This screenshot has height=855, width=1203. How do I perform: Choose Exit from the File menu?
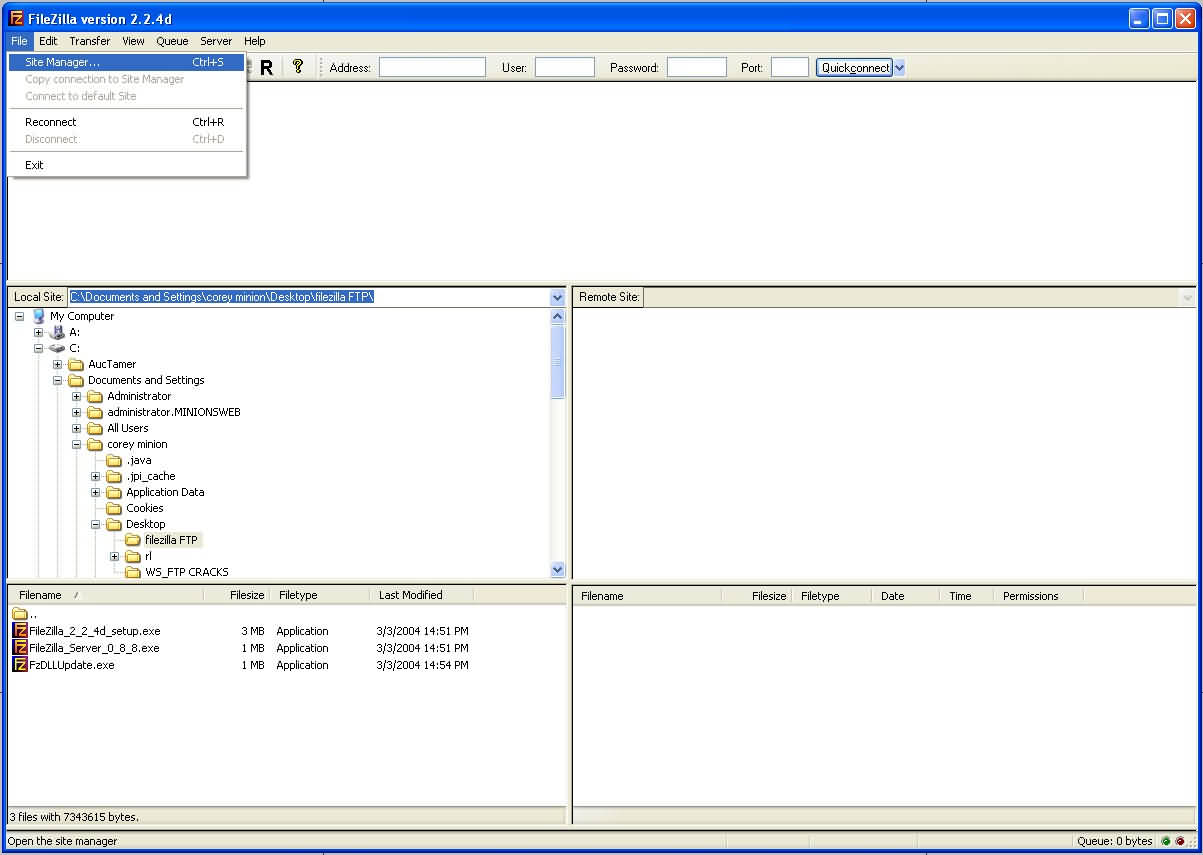point(126,165)
